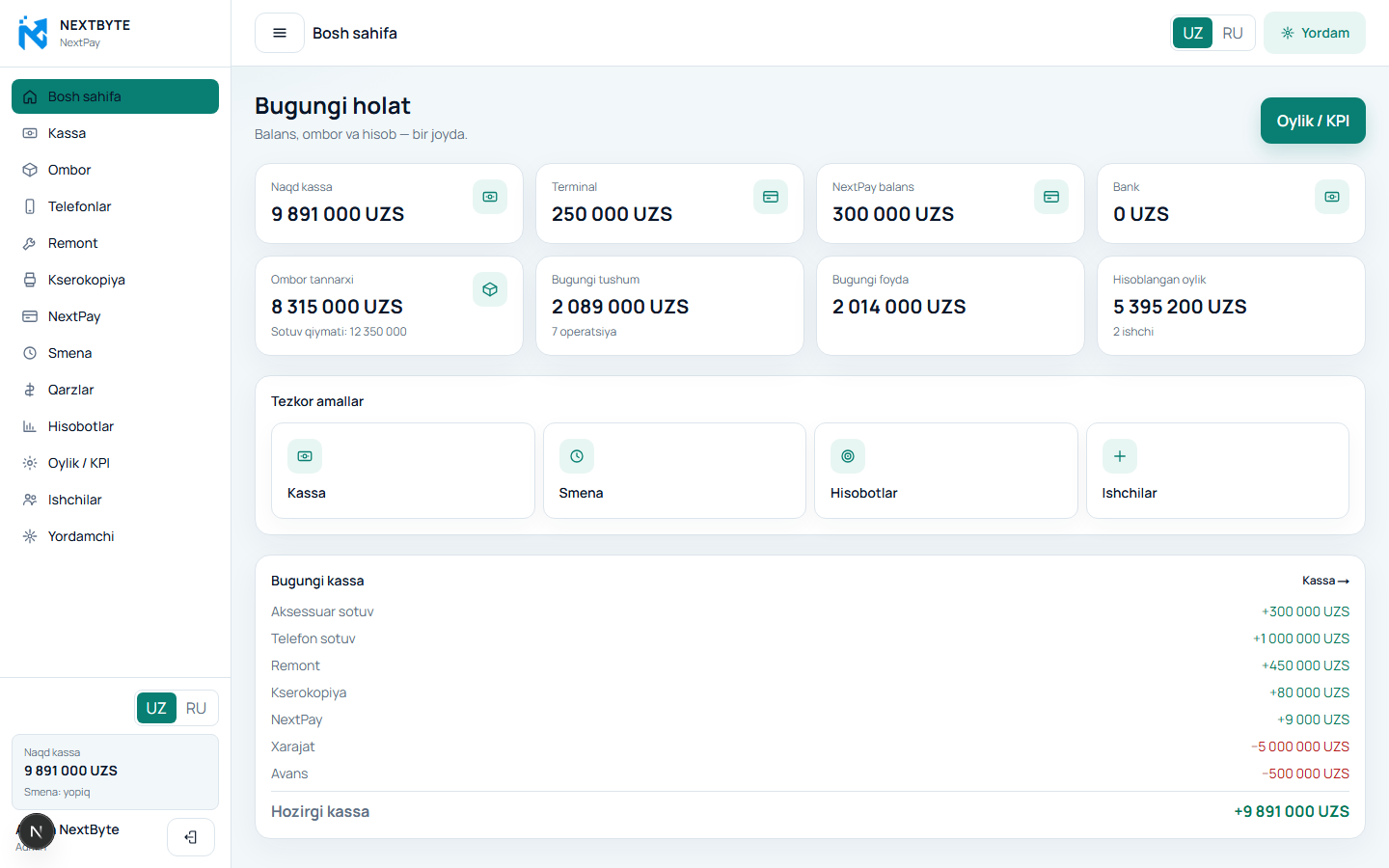Click the Aksessuar sotuv row label
The height and width of the screenshot is (868, 1389).
click(322, 611)
